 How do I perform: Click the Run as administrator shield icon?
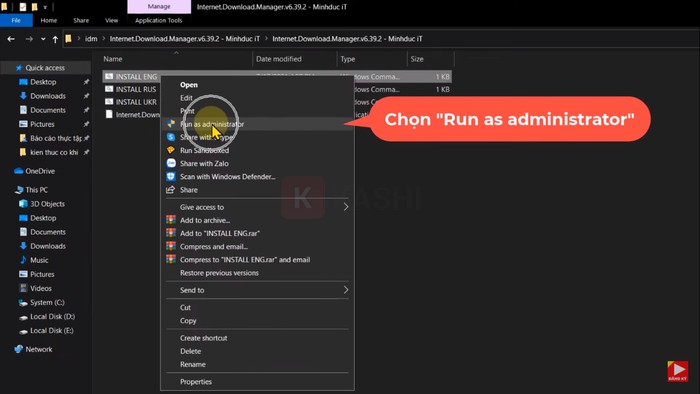click(171, 124)
